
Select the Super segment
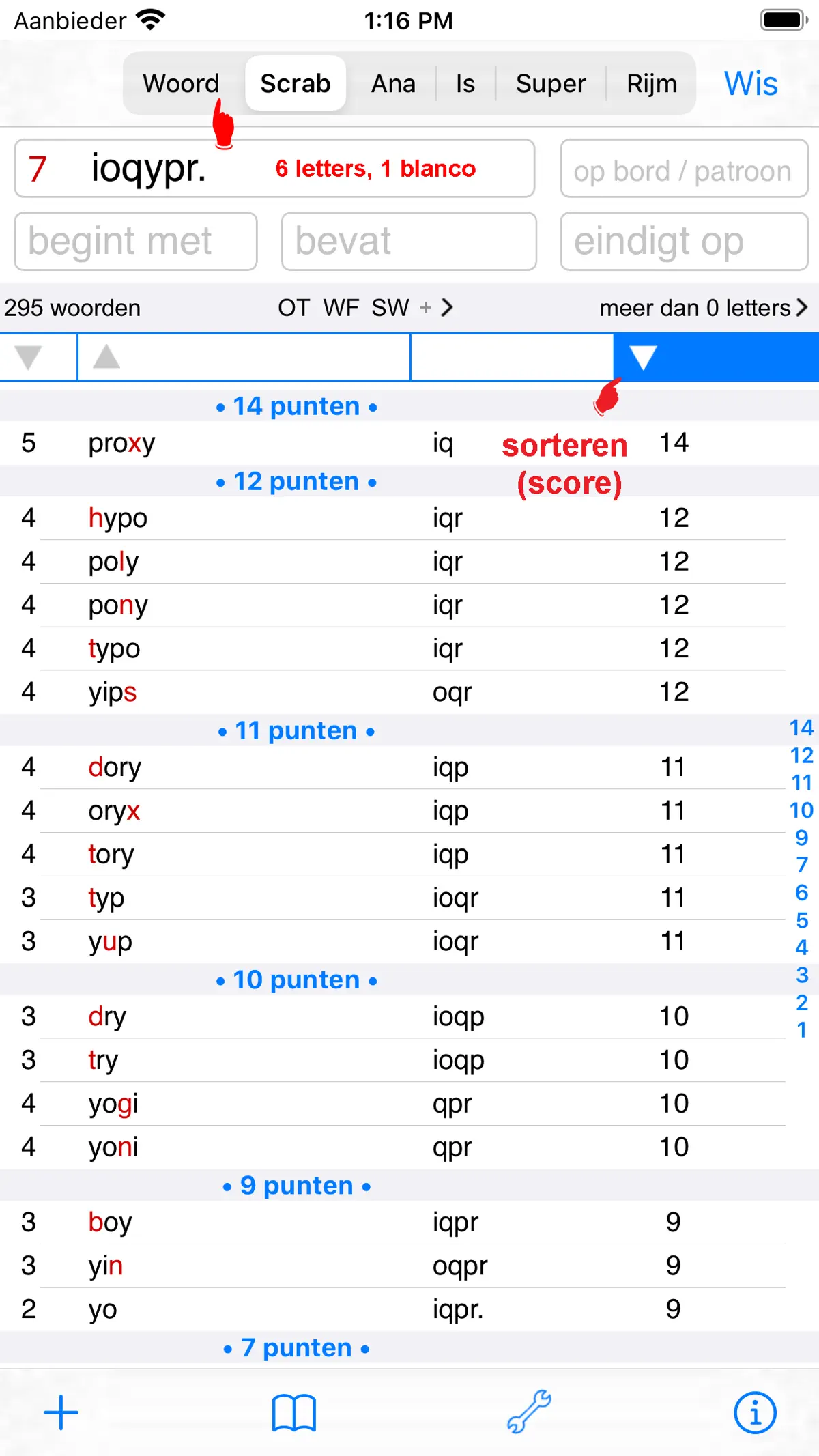pyautogui.click(x=551, y=84)
